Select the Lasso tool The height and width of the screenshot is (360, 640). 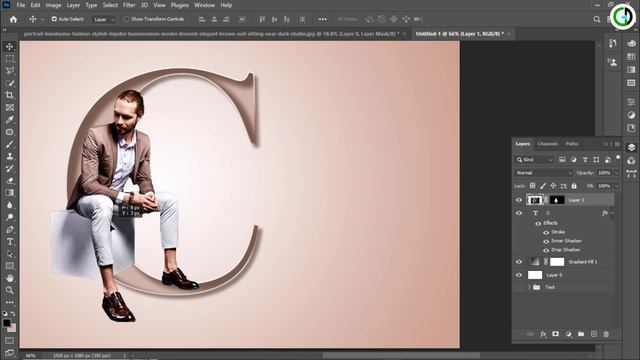pyautogui.click(x=9, y=71)
